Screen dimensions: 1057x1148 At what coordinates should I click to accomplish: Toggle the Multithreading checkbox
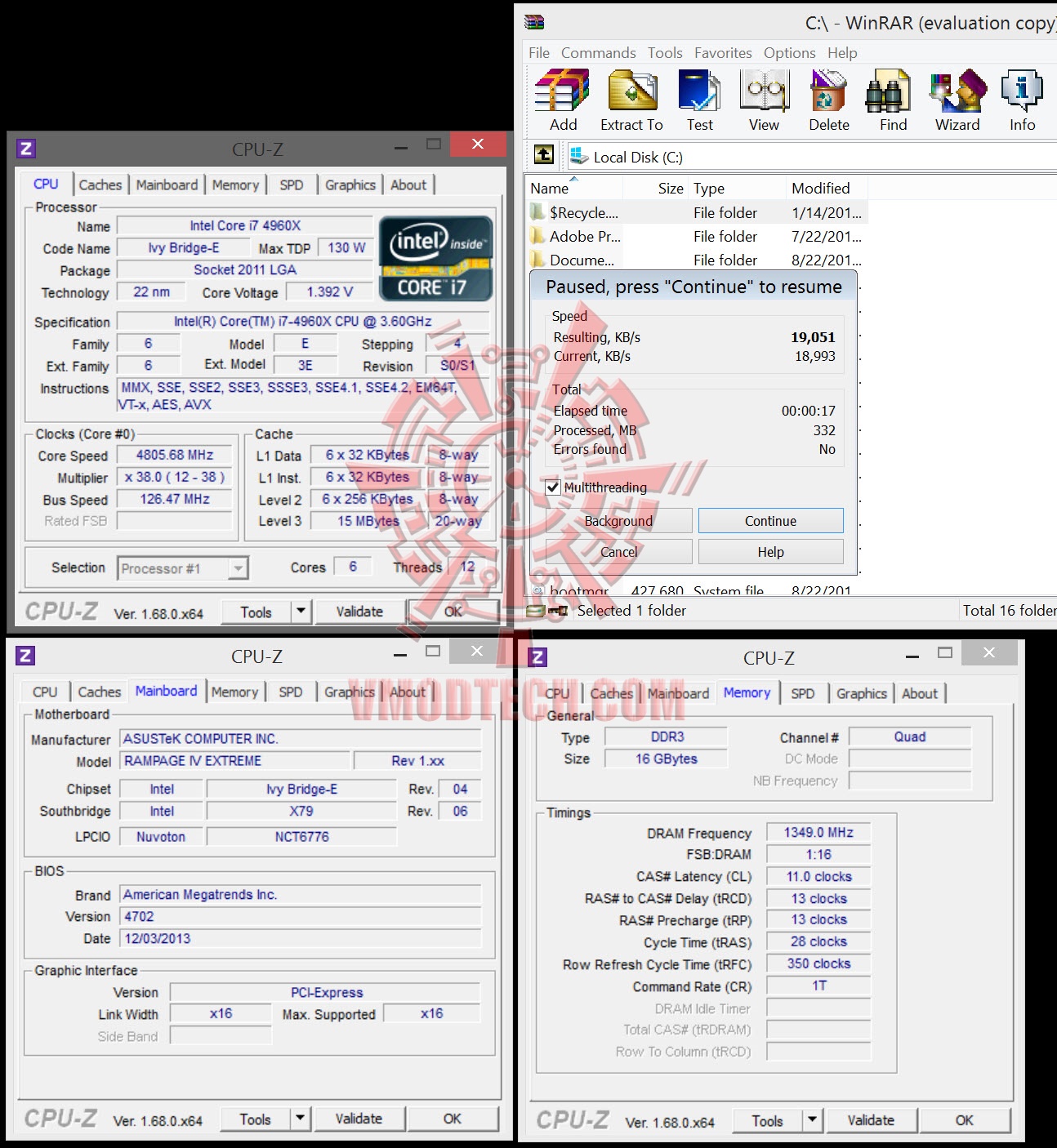pyautogui.click(x=553, y=487)
